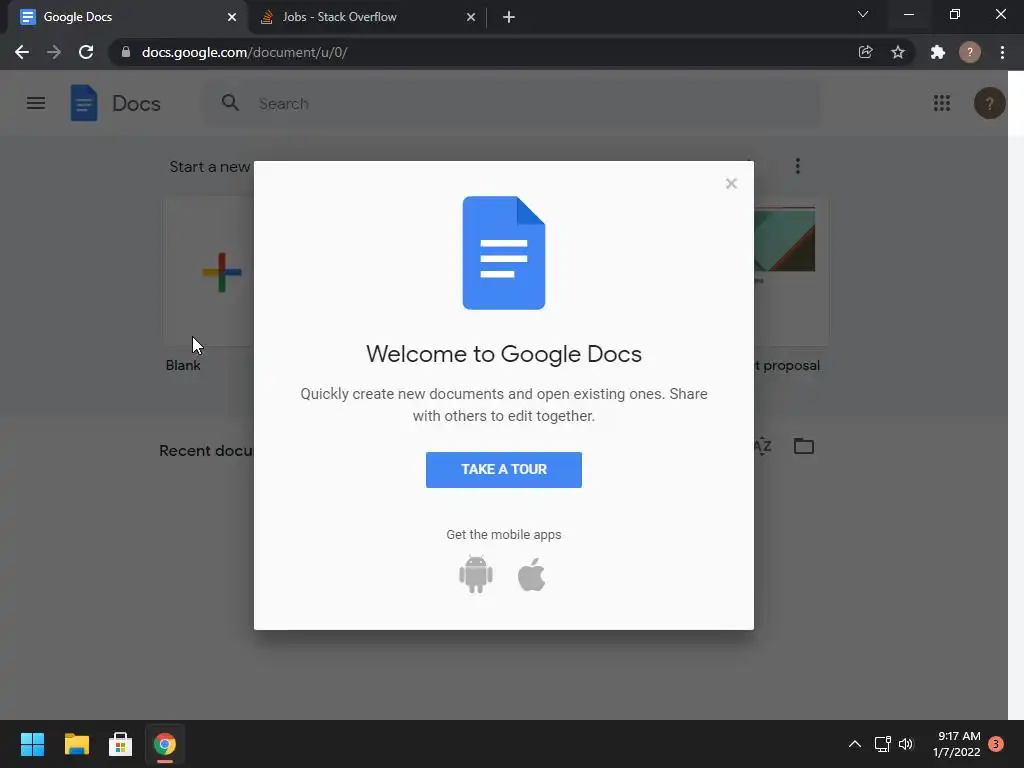Open template gallery more options menu

(797, 166)
